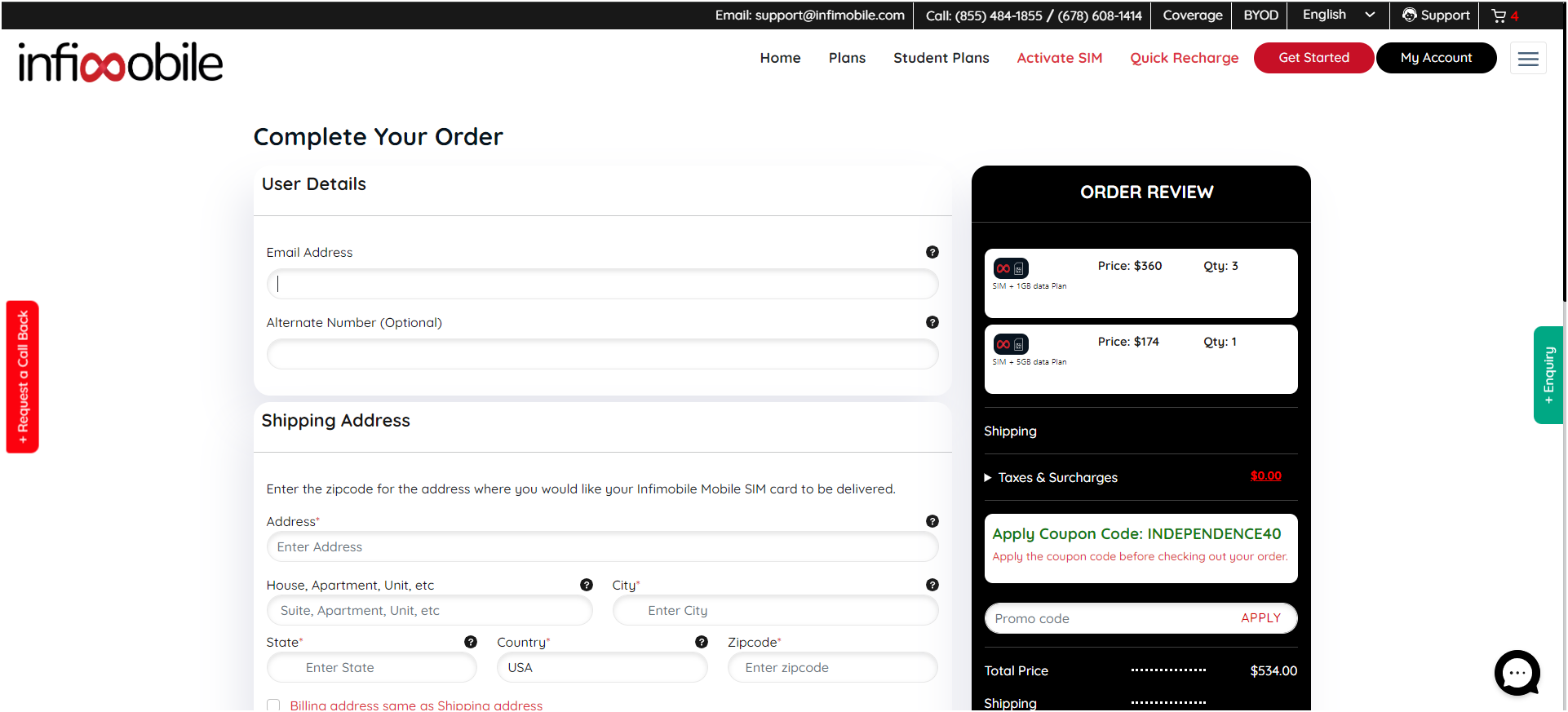Open the English language dropdown
The height and width of the screenshot is (712, 1568).
pos(1338,15)
